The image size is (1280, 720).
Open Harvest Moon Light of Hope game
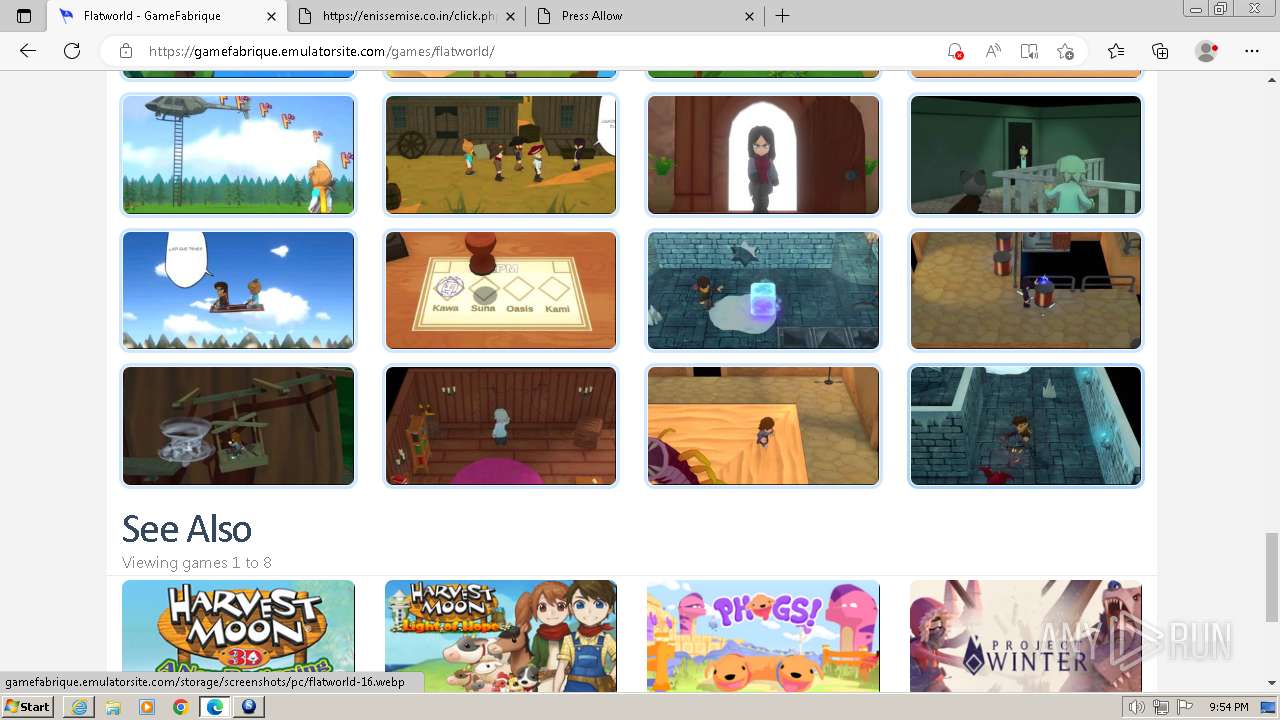[x=501, y=635]
